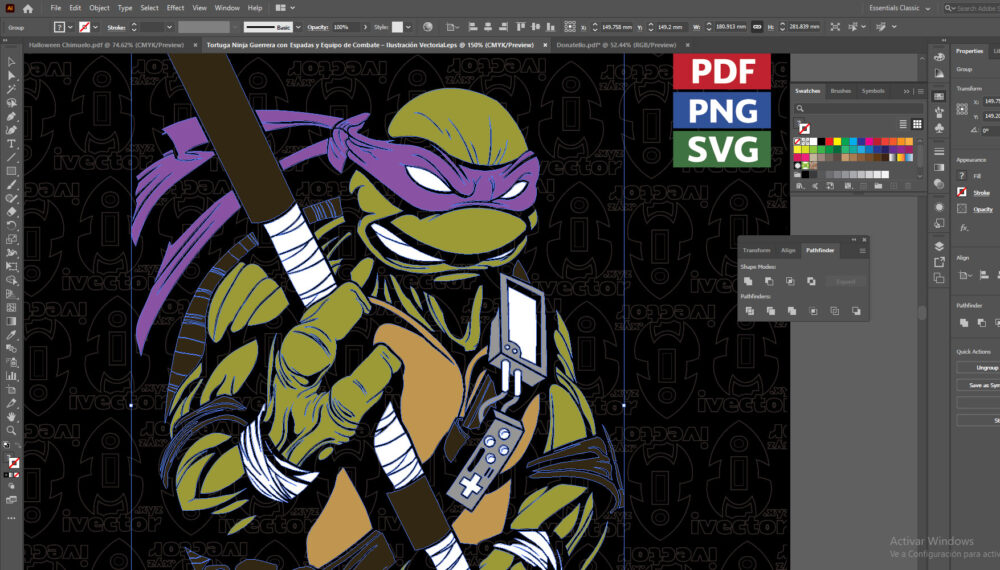Open the graphic Style dropdown

tap(408, 27)
